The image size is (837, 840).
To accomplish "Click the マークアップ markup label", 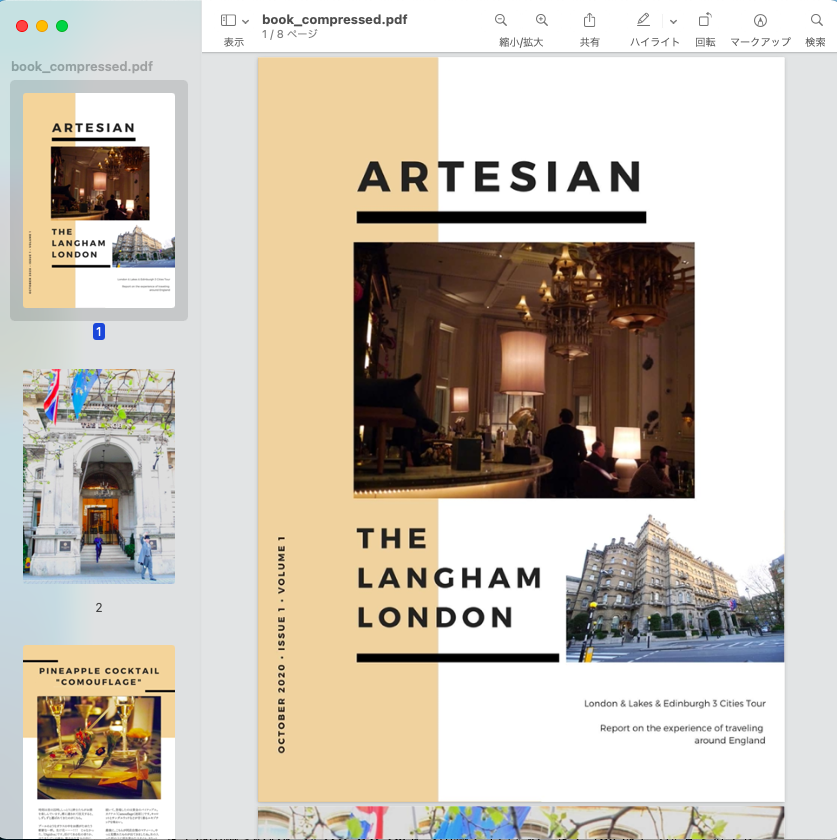I will [x=760, y=42].
